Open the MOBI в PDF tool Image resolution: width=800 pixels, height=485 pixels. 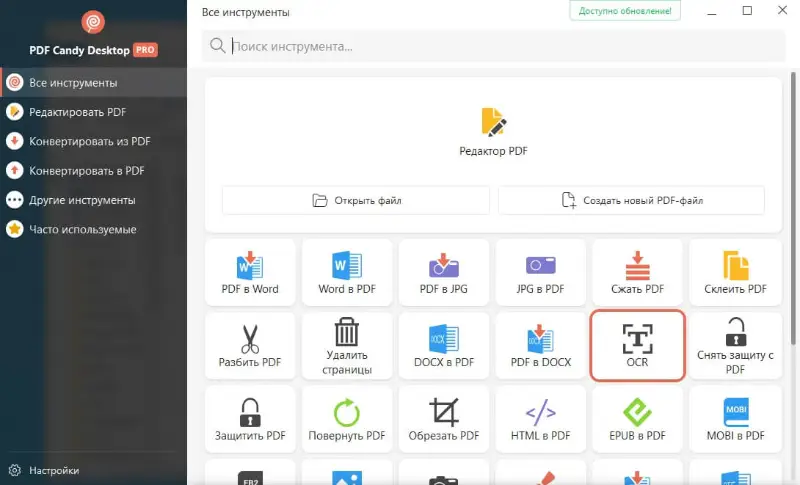tap(735, 419)
